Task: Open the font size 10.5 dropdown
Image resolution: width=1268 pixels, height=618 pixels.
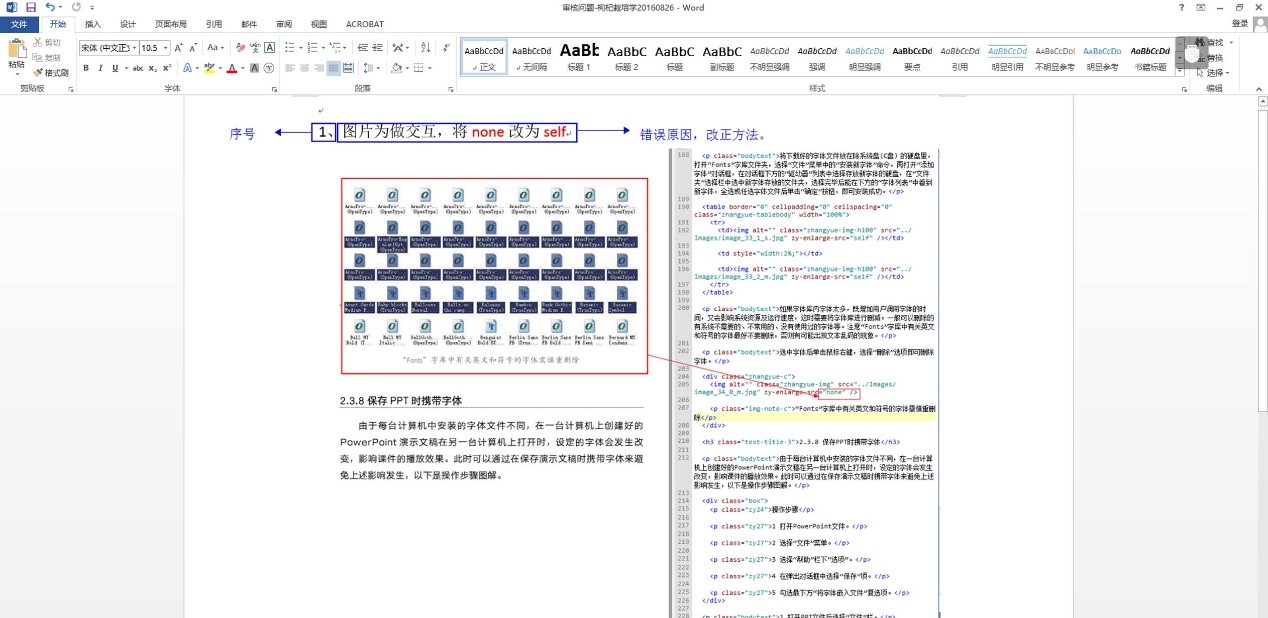Action: (x=165, y=47)
